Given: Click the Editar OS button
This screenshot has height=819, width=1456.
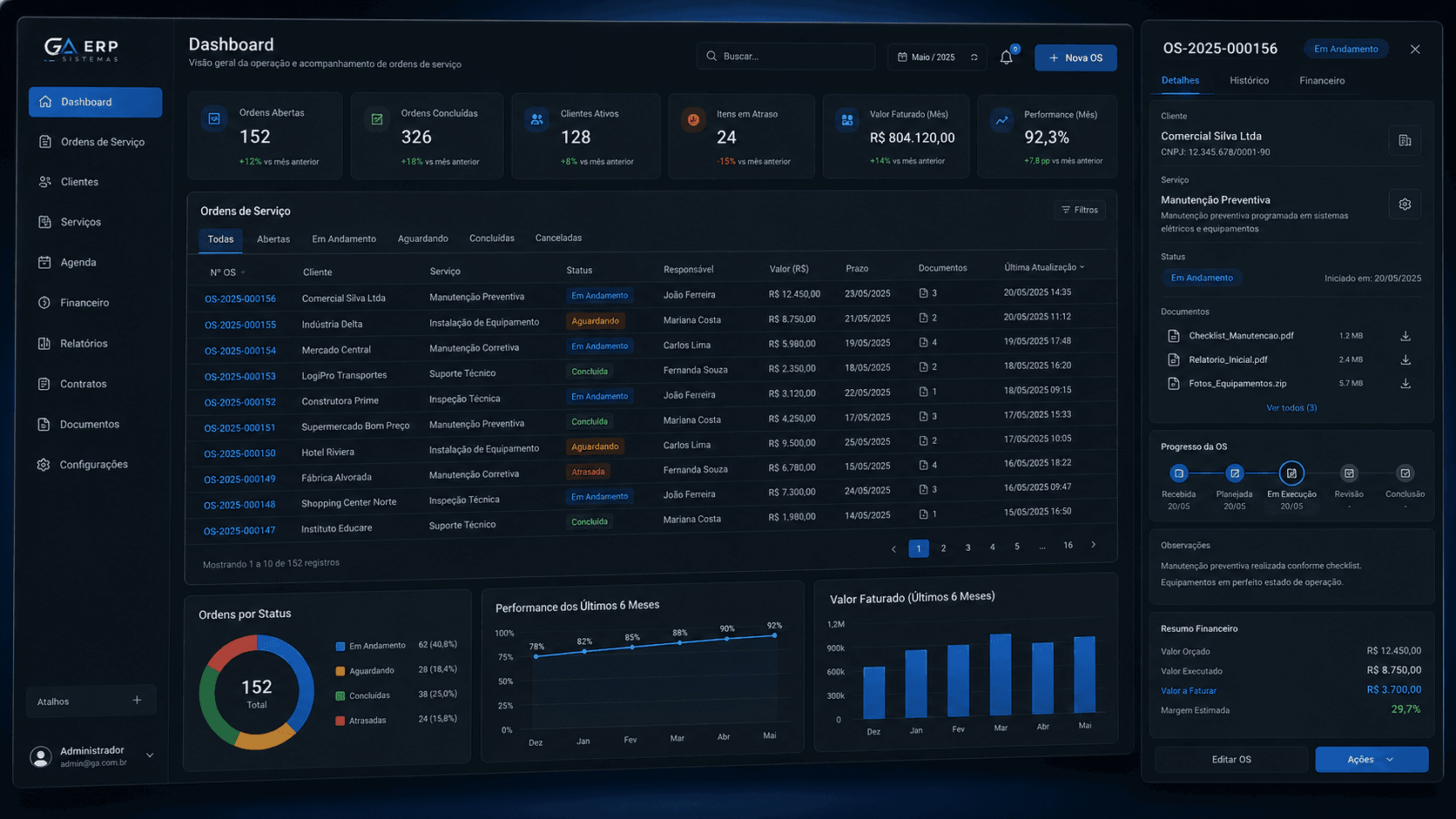Looking at the screenshot, I should 1231,759.
